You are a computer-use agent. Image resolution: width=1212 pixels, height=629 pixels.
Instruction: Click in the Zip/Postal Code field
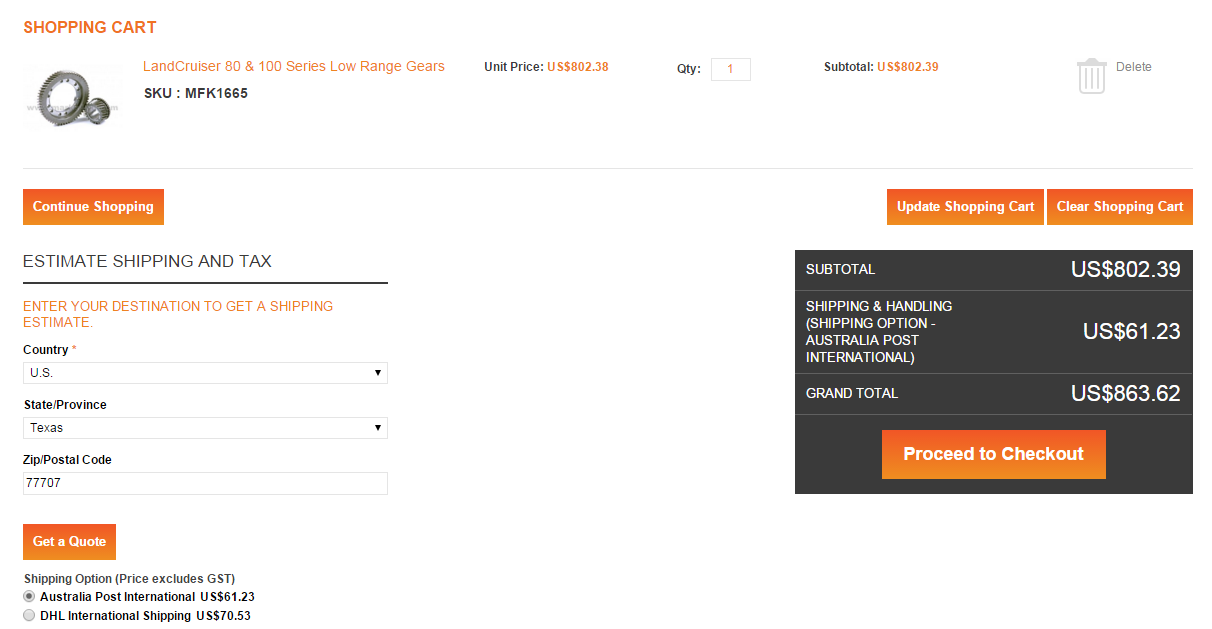205,483
